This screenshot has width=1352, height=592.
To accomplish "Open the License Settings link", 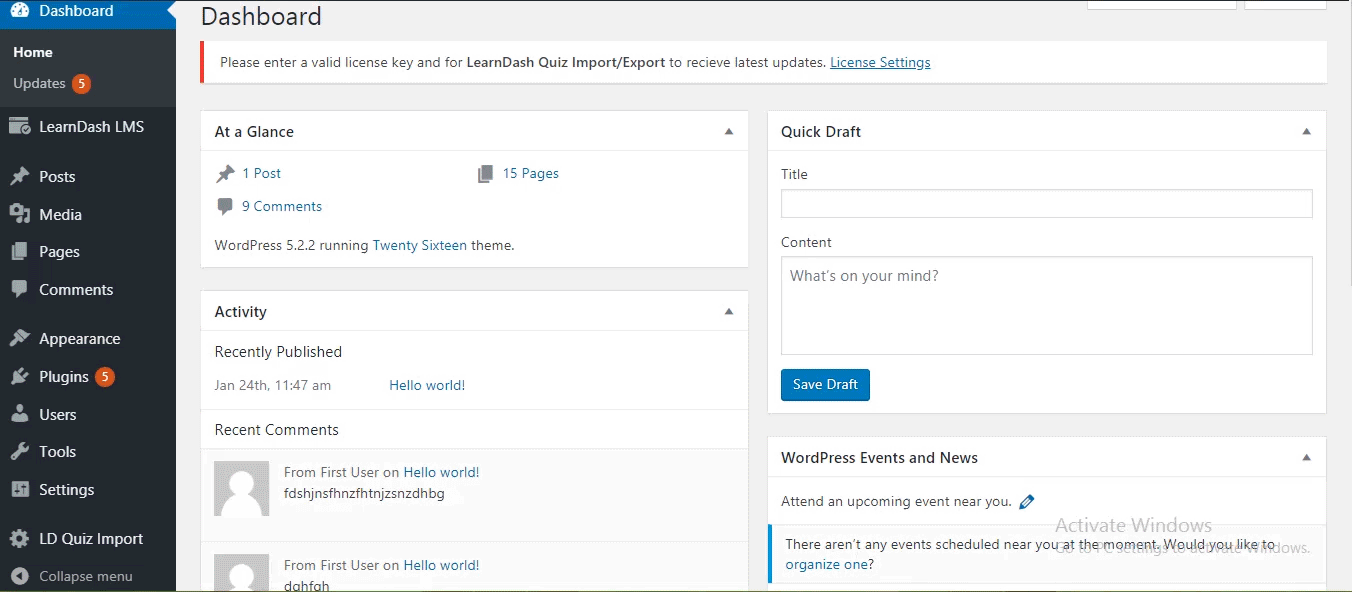I will (x=880, y=62).
